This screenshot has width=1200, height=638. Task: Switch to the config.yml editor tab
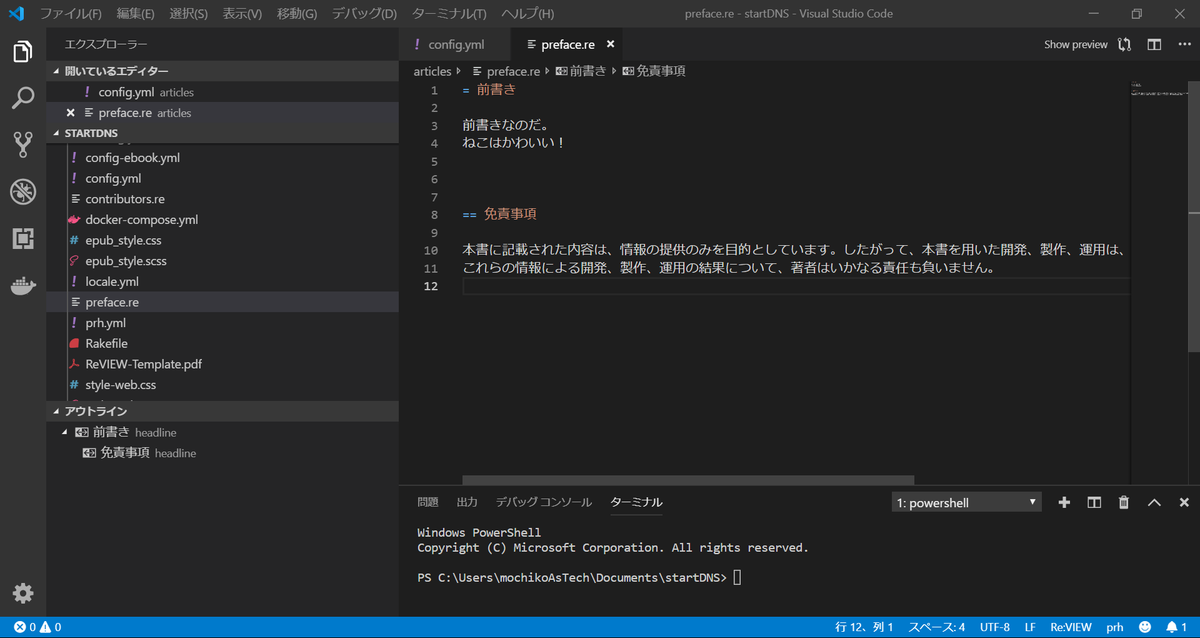click(x=455, y=44)
